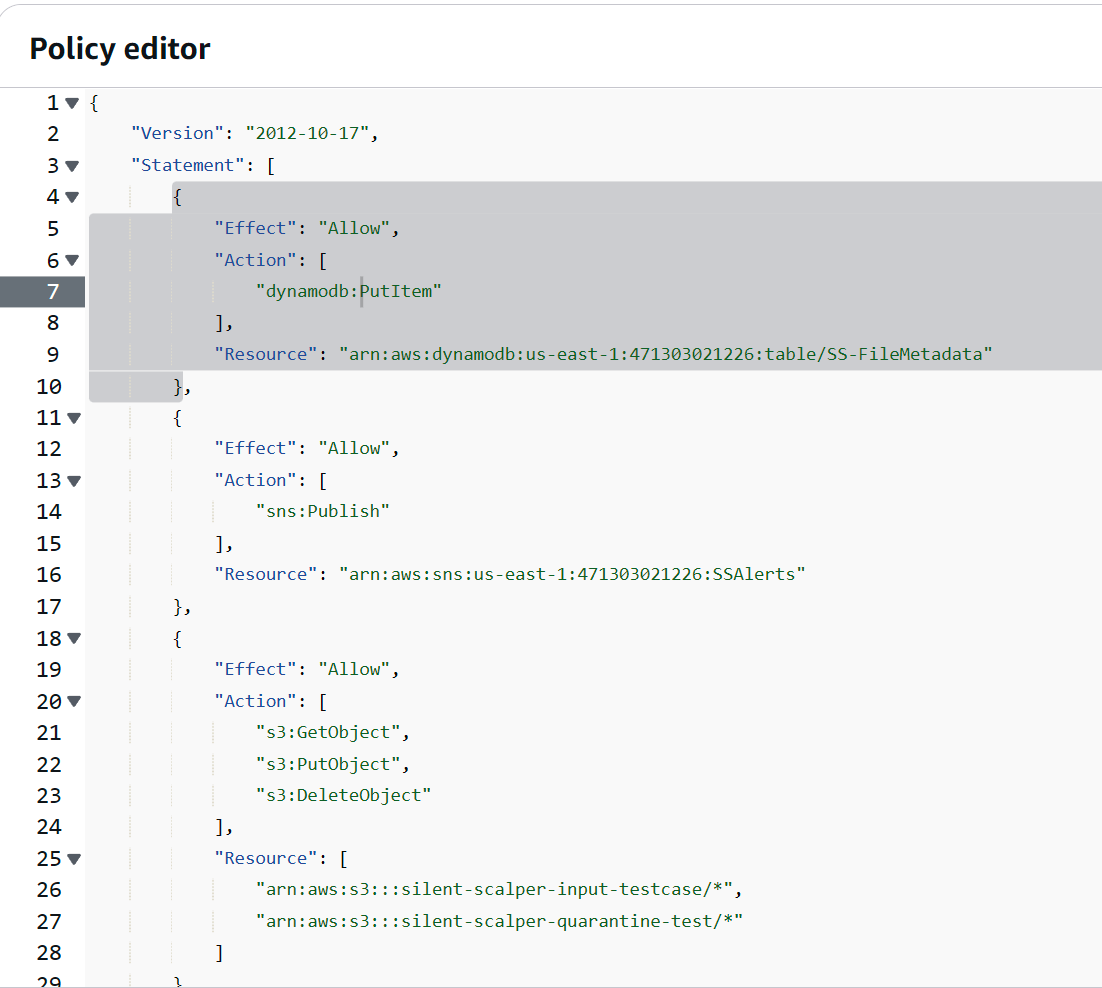The image size is (1102, 988).
Task: Collapse the Action fold arrow on line 13
Action: click(x=74, y=481)
